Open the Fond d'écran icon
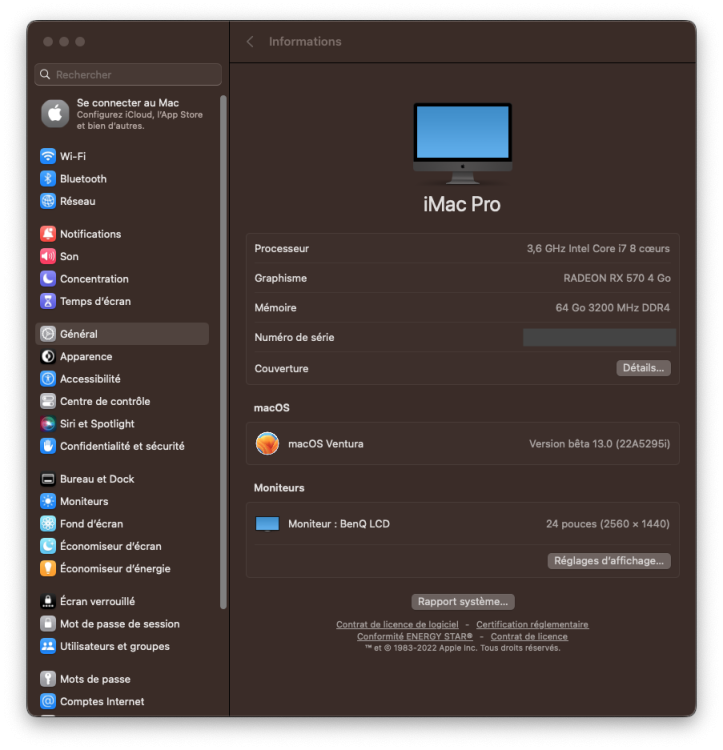Image resolution: width=723 pixels, height=750 pixels. pyautogui.click(x=48, y=524)
